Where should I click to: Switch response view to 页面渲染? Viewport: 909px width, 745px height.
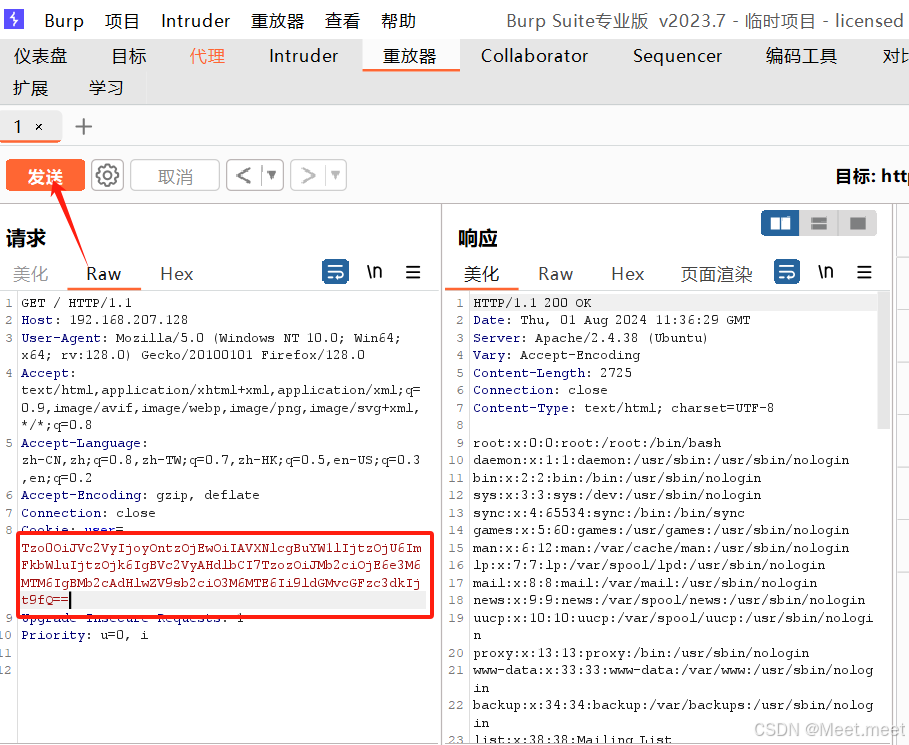[x=717, y=274]
